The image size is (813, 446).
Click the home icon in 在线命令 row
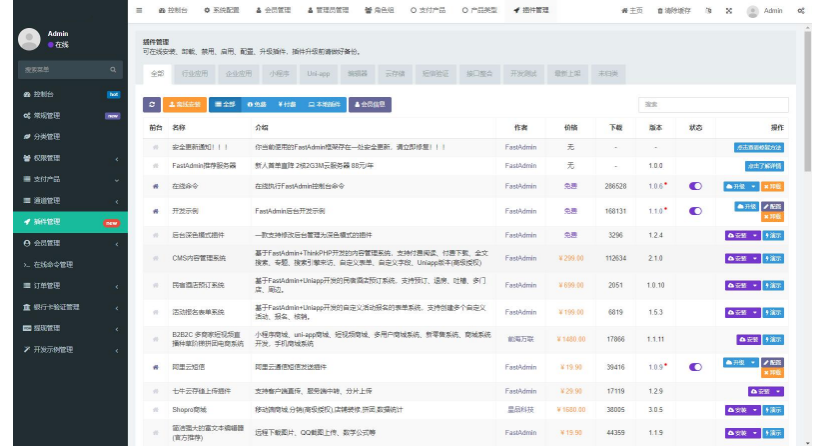point(155,186)
